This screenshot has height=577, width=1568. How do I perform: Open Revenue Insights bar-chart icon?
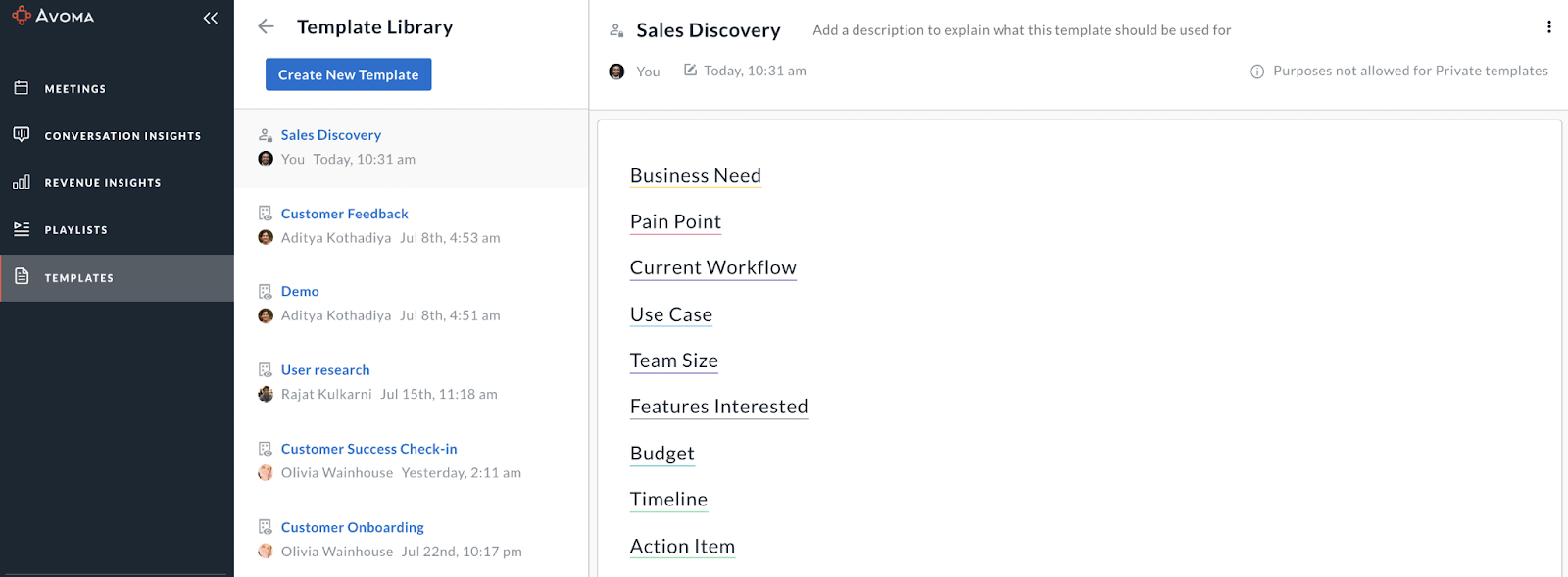pyautogui.click(x=22, y=182)
